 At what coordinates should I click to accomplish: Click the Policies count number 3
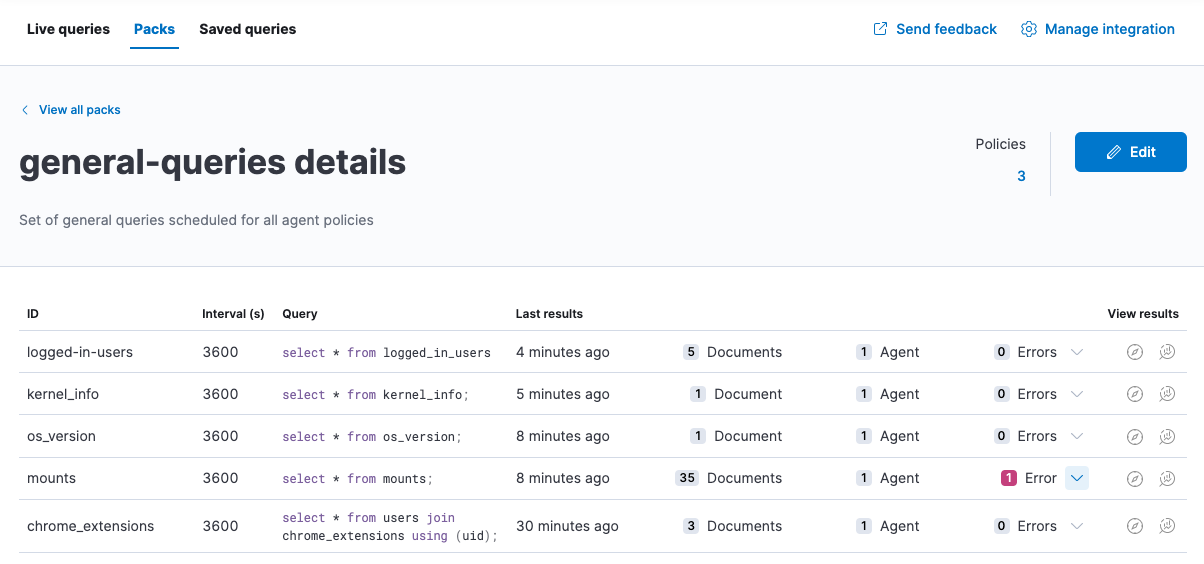1021,176
